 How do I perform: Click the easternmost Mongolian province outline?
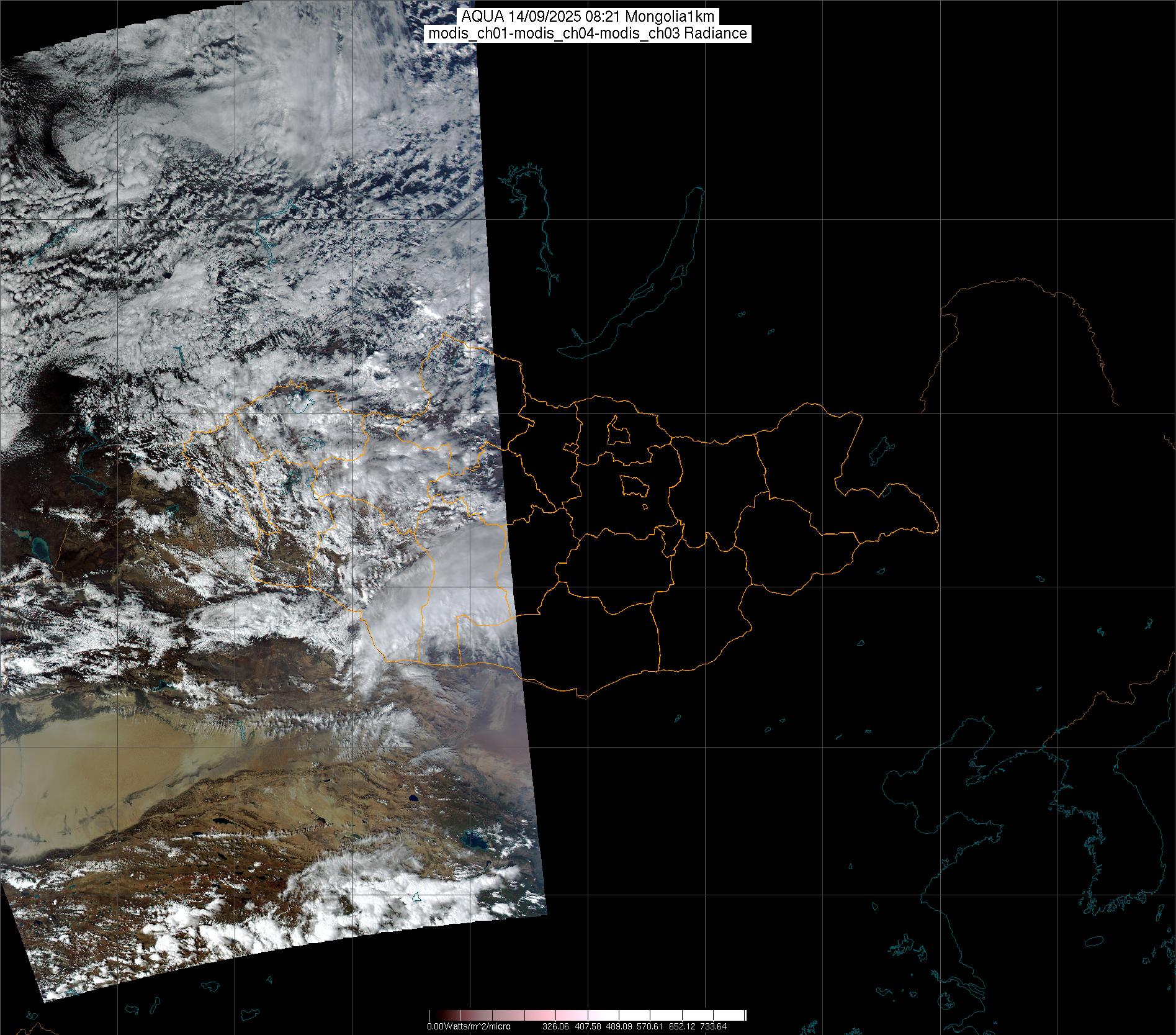[894, 509]
